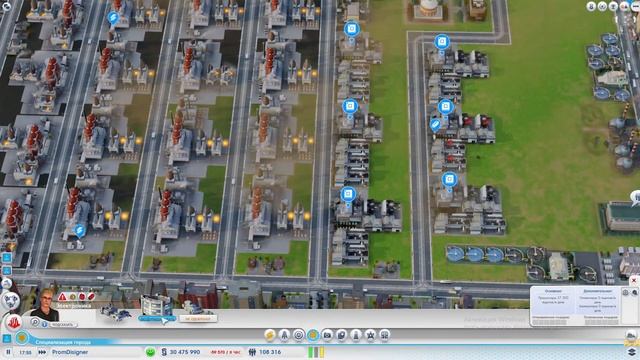Activate the bulldozer tool icon
Viewport: 640px width, 360px height.
coord(631,336)
